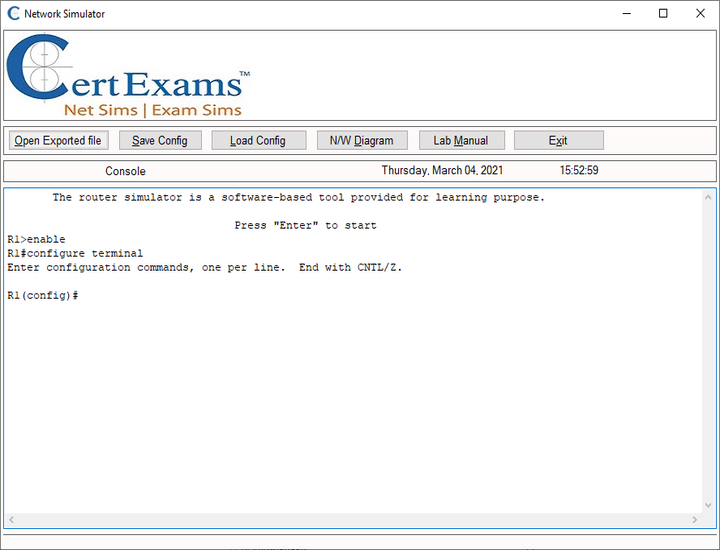Screen dimensions: 720x550
Task: Click the Load Config button
Action: pos(258,140)
